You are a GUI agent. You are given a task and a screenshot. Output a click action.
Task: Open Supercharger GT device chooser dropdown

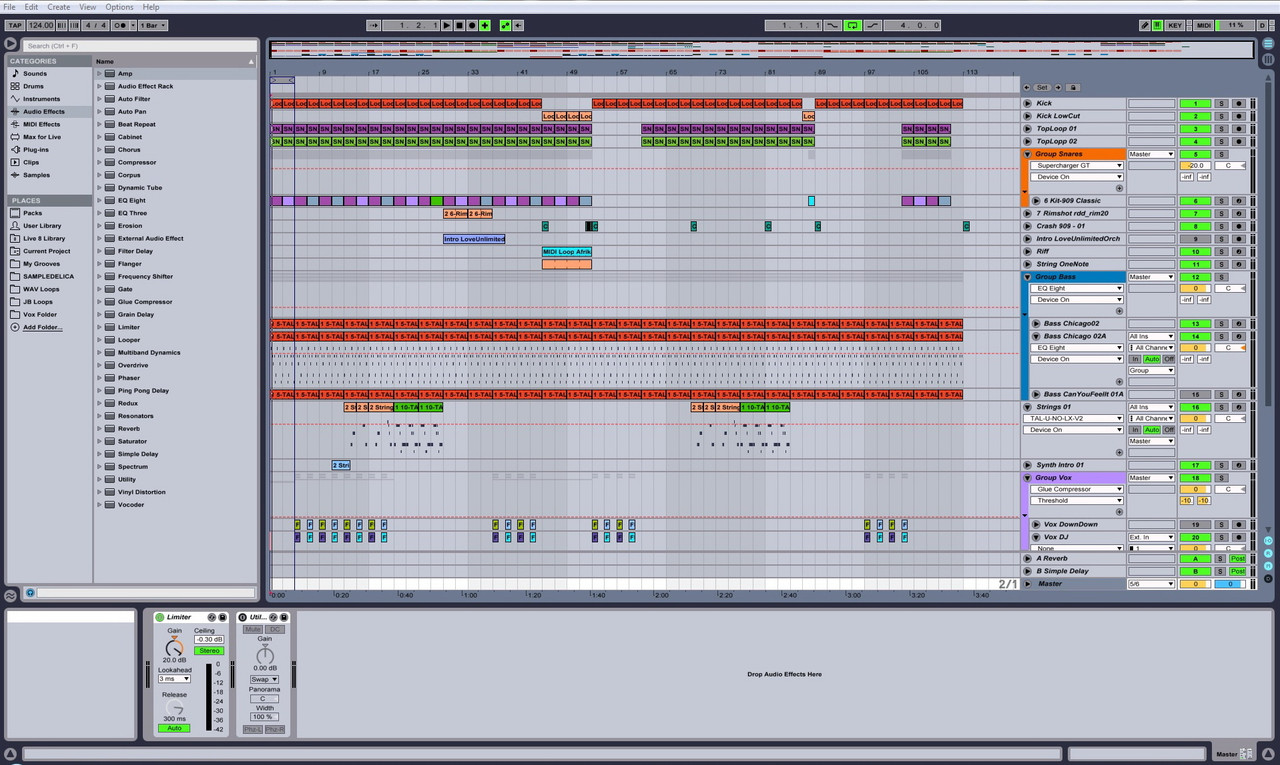pyautogui.click(x=1077, y=166)
